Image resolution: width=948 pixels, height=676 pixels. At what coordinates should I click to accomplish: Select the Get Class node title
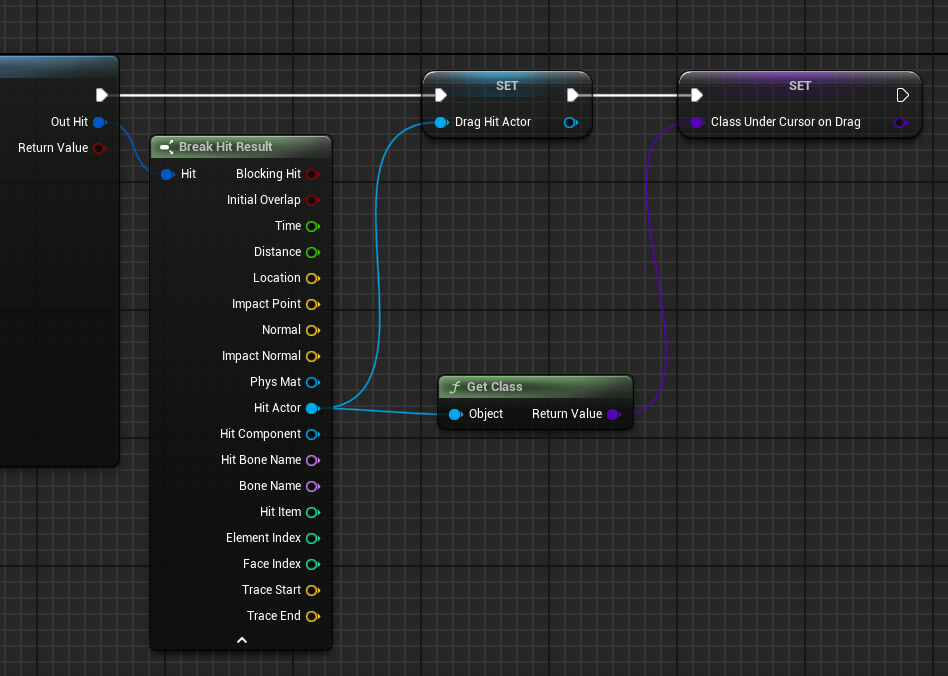[x=494, y=387]
